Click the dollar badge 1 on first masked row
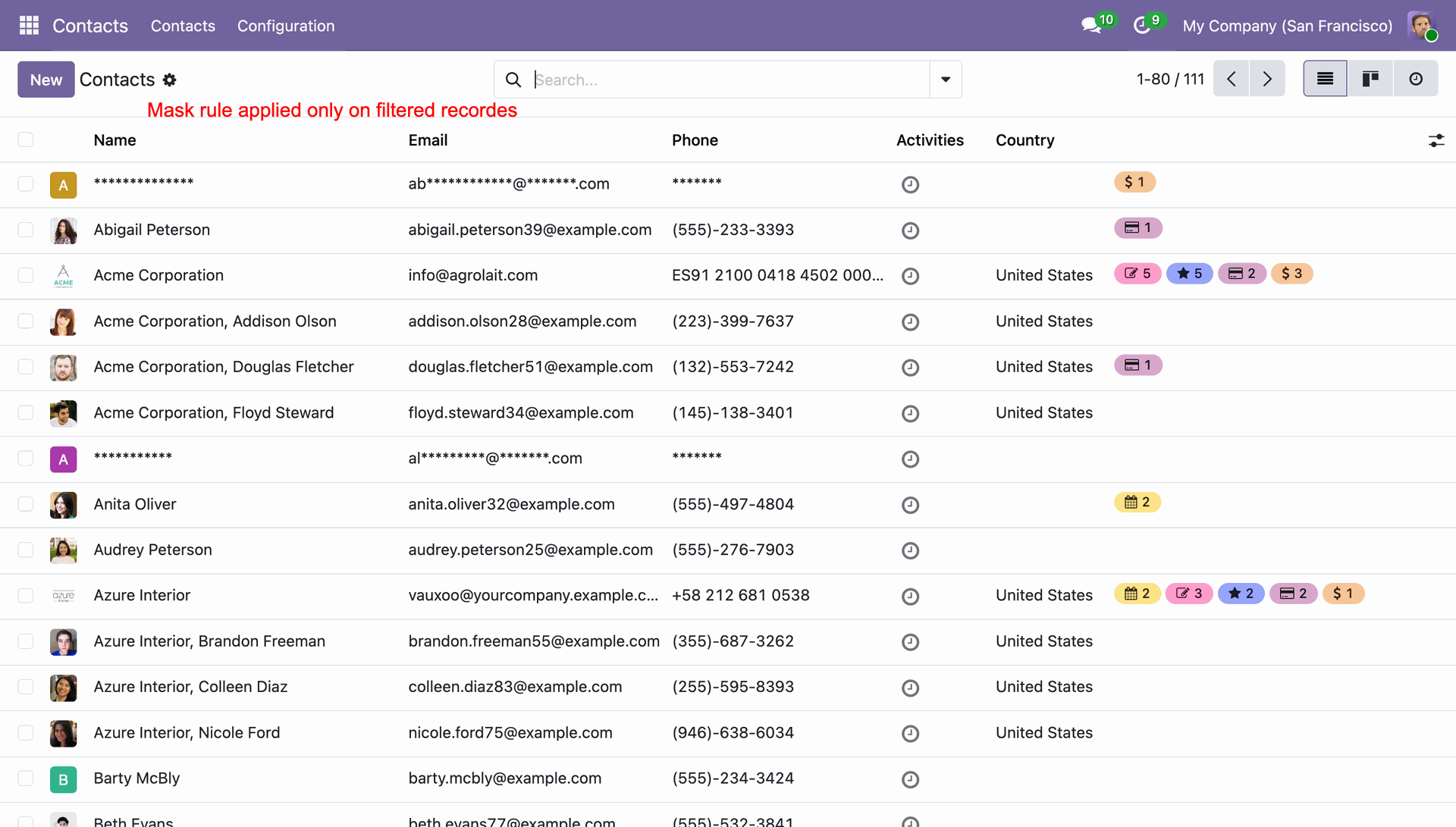This screenshot has width=1456, height=827. pos(1134,182)
